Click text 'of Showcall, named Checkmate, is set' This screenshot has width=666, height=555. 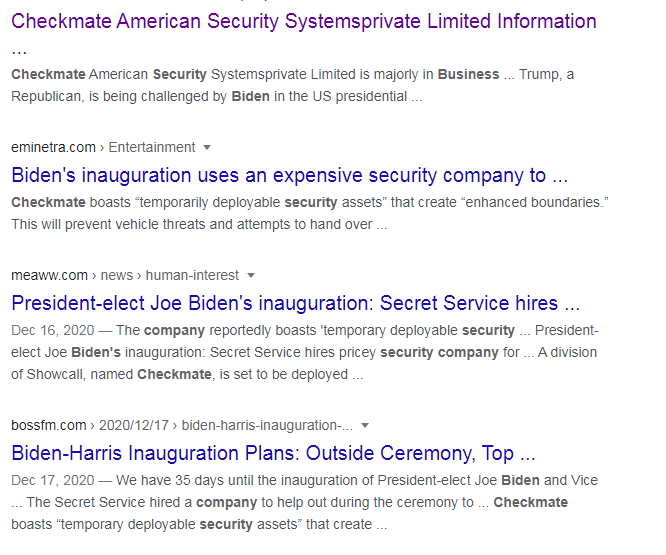pyautogui.click(x=129, y=375)
